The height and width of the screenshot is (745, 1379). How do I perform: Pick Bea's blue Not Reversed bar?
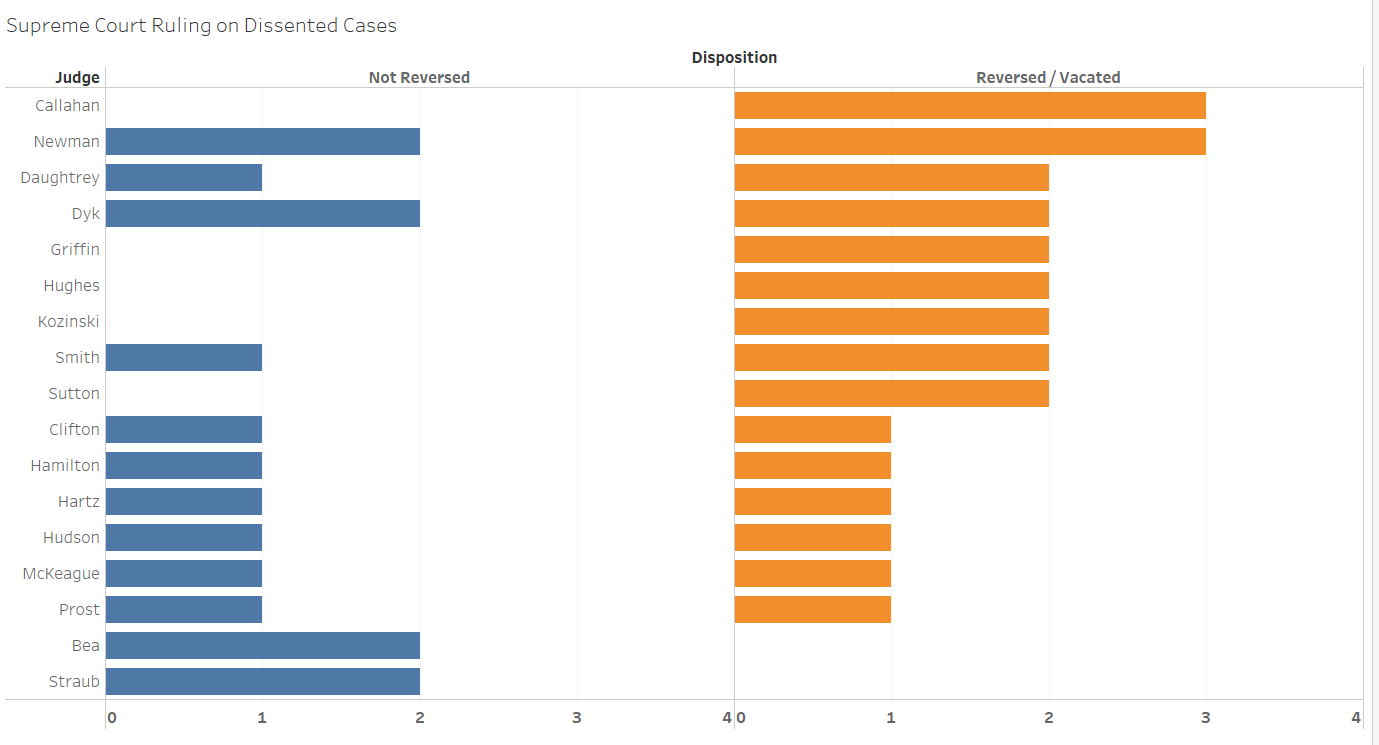point(262,645)
